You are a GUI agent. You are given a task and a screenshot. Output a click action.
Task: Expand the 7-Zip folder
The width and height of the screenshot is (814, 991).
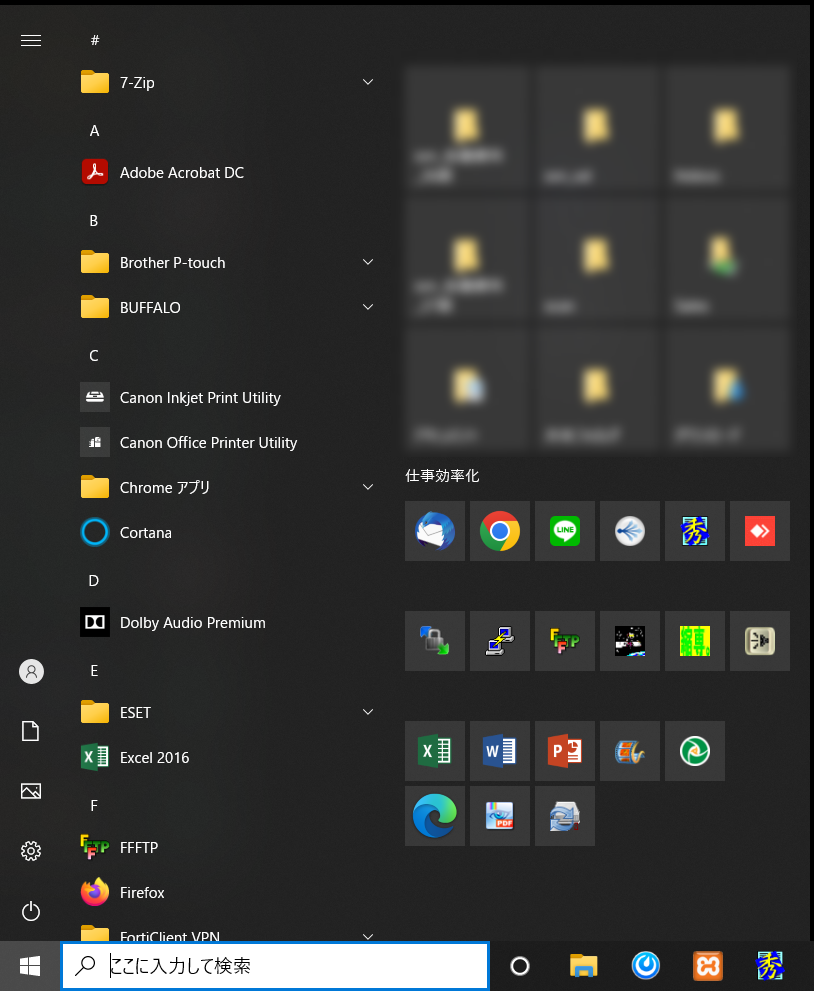(368, 82)
